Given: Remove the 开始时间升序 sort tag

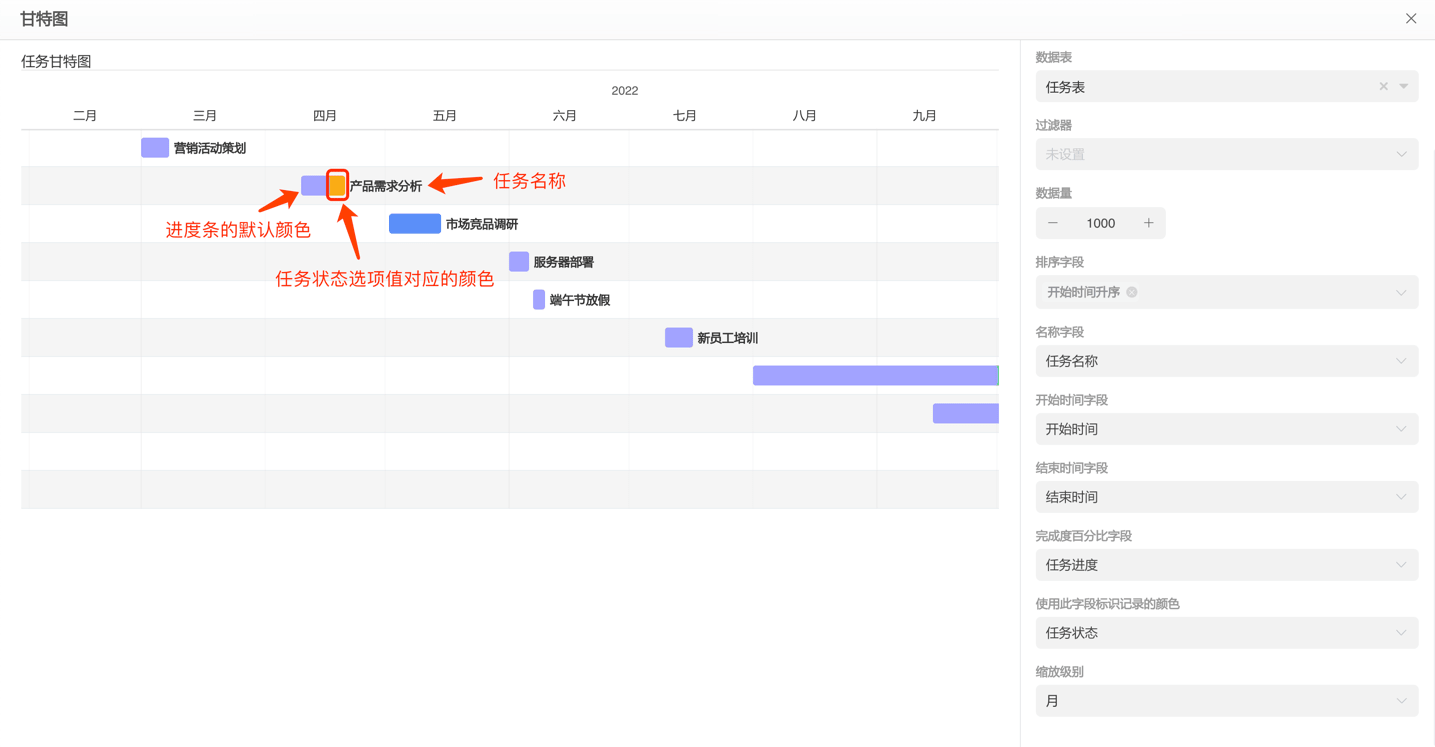Looking at the screenshot, I should (x=1132, y=293).
